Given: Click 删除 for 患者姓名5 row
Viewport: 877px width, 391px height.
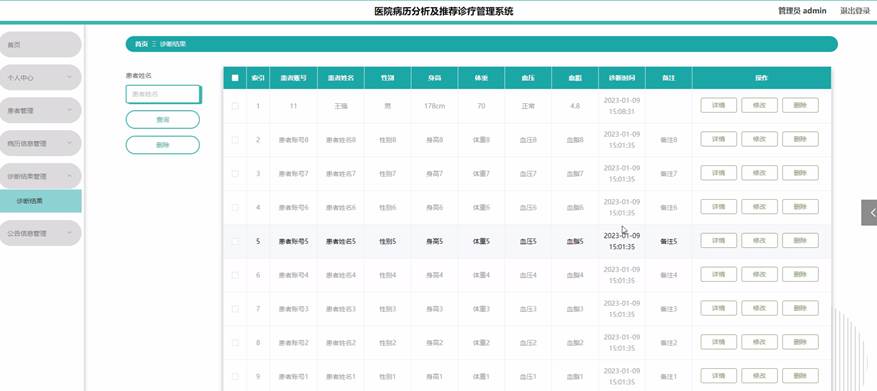Looking at the screenshot, I should (800, 241).
